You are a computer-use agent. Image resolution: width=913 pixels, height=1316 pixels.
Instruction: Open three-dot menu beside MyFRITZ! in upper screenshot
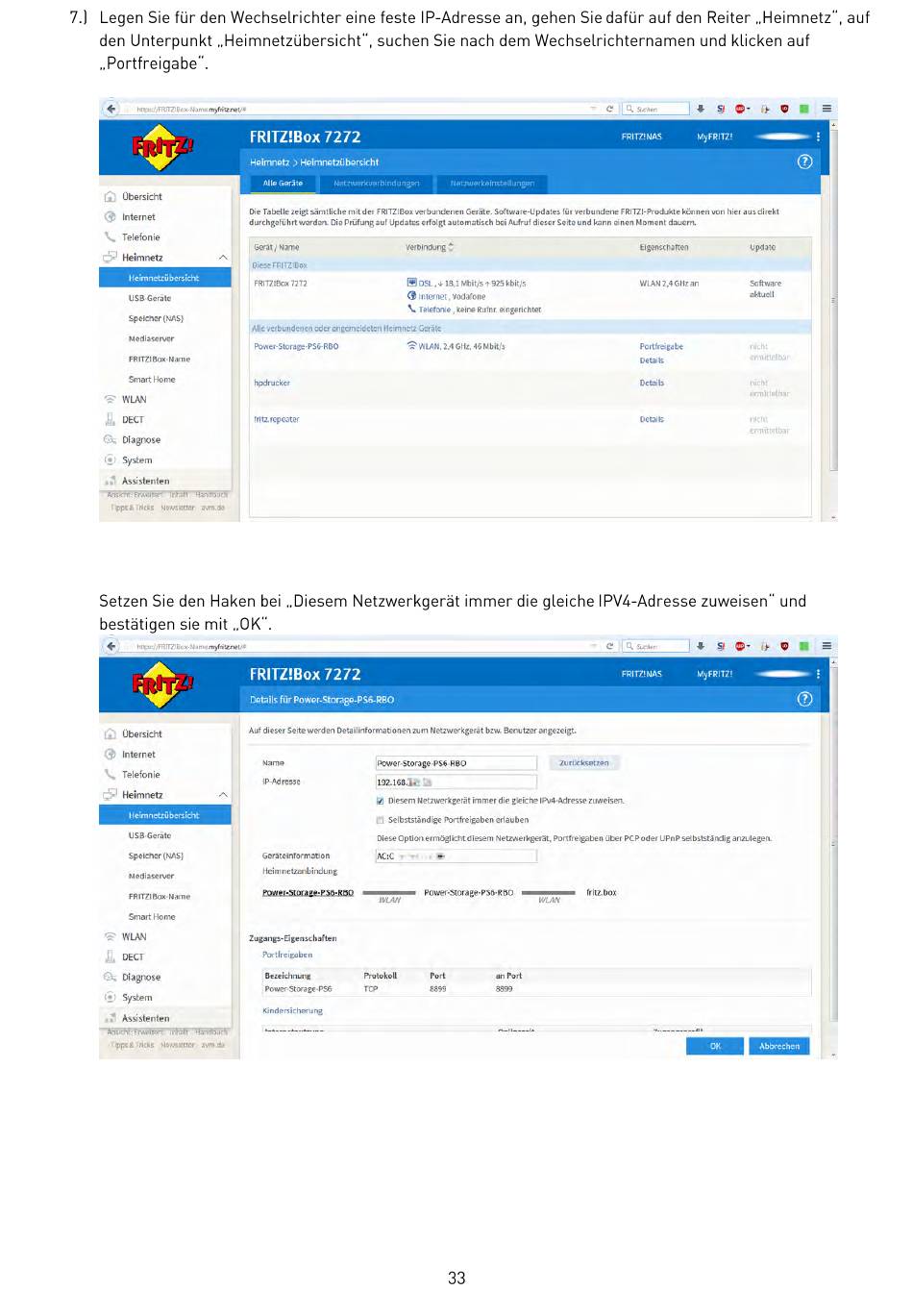818,137
